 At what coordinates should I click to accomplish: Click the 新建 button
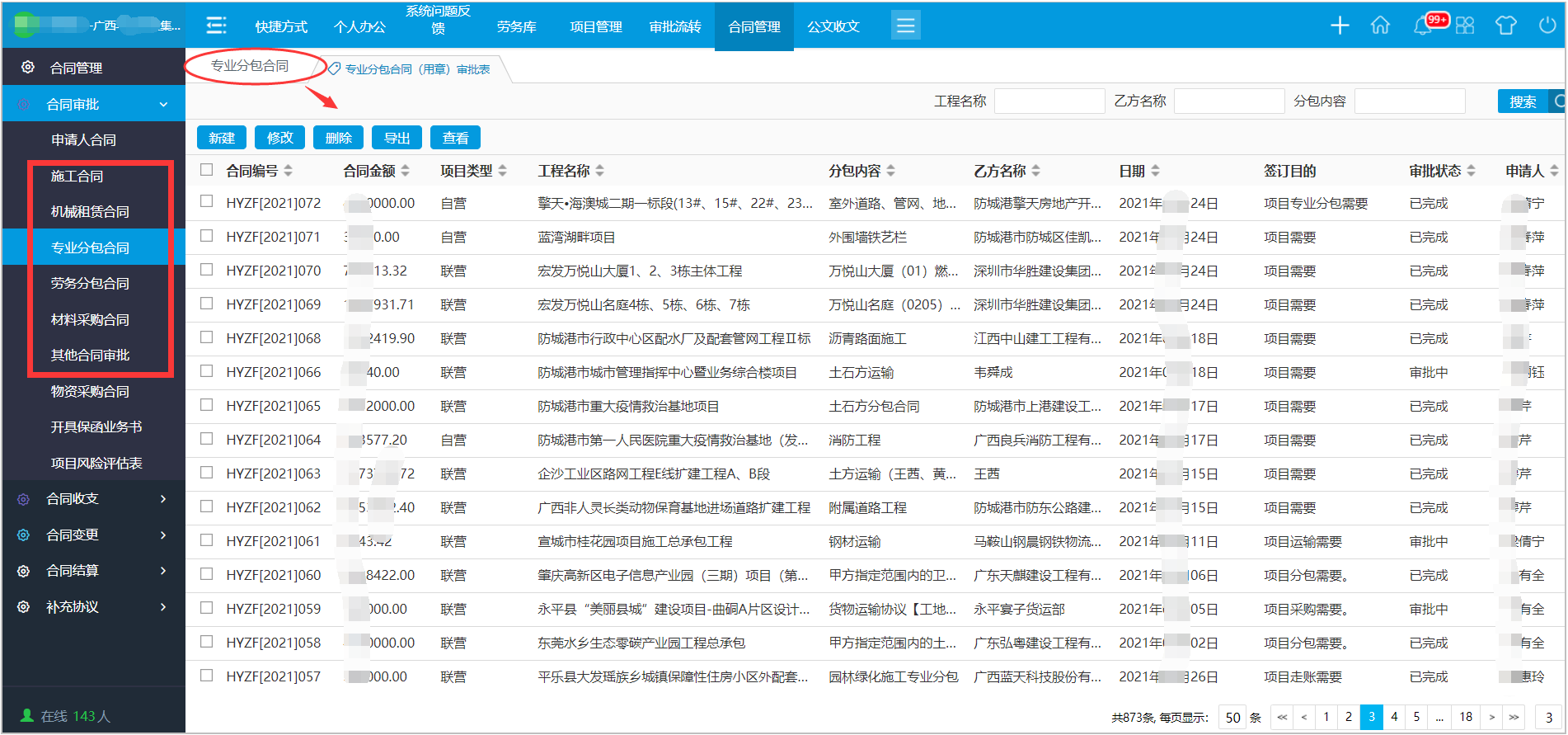[222, 138]
